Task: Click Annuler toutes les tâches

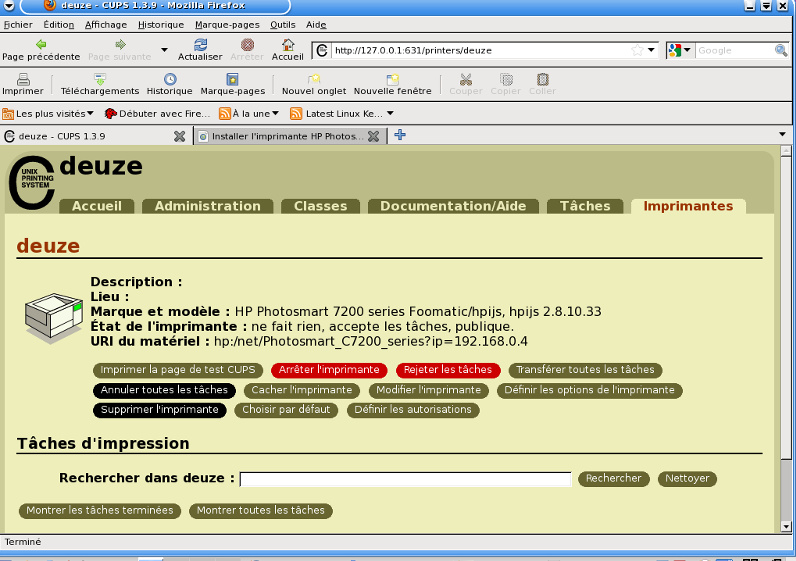Action: coord(164,390)
